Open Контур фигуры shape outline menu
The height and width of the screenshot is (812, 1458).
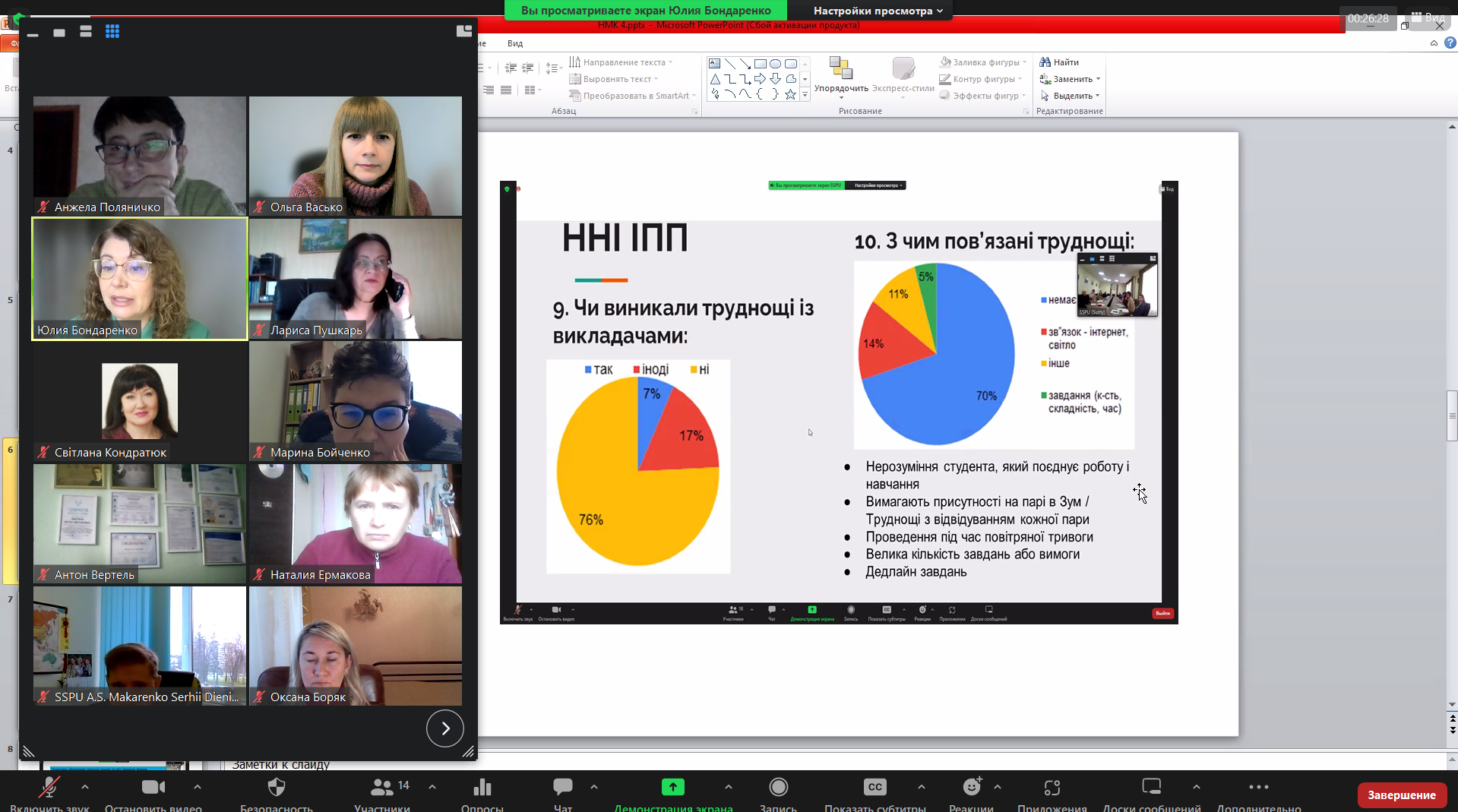(x=981, y=79)
